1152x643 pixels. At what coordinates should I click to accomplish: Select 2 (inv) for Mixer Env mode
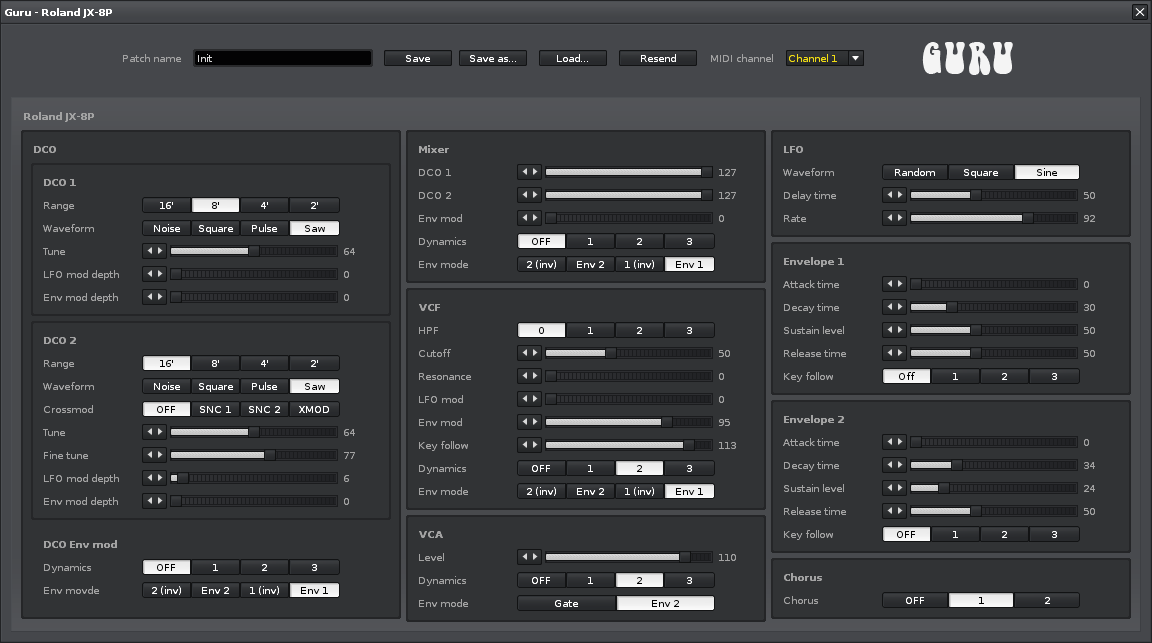541,265
